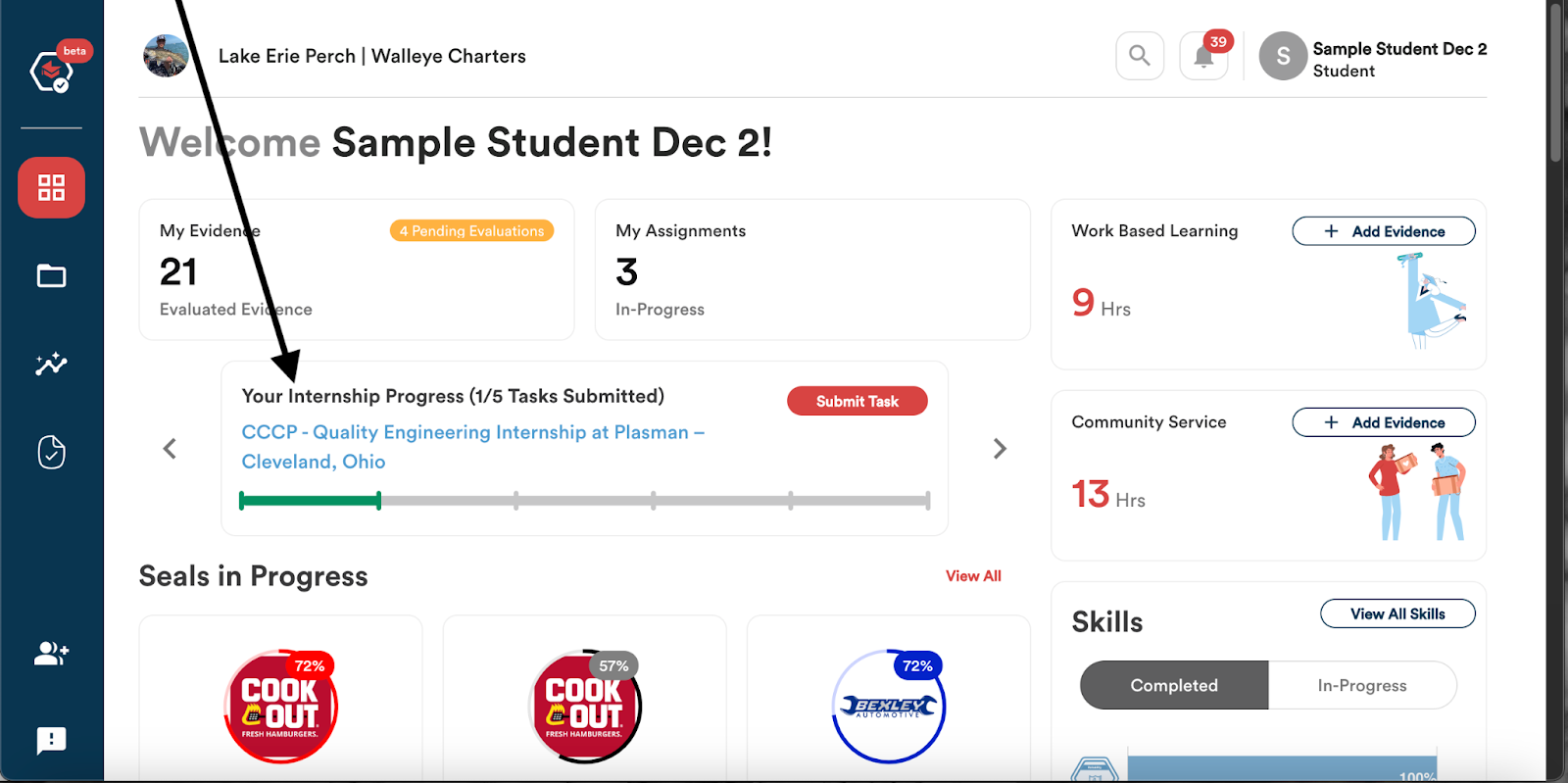The width and height of the screenshot is (1568, 783).
Task: Open the CCCP Quality Engineering Internship link
Action: tap(473, 447)
